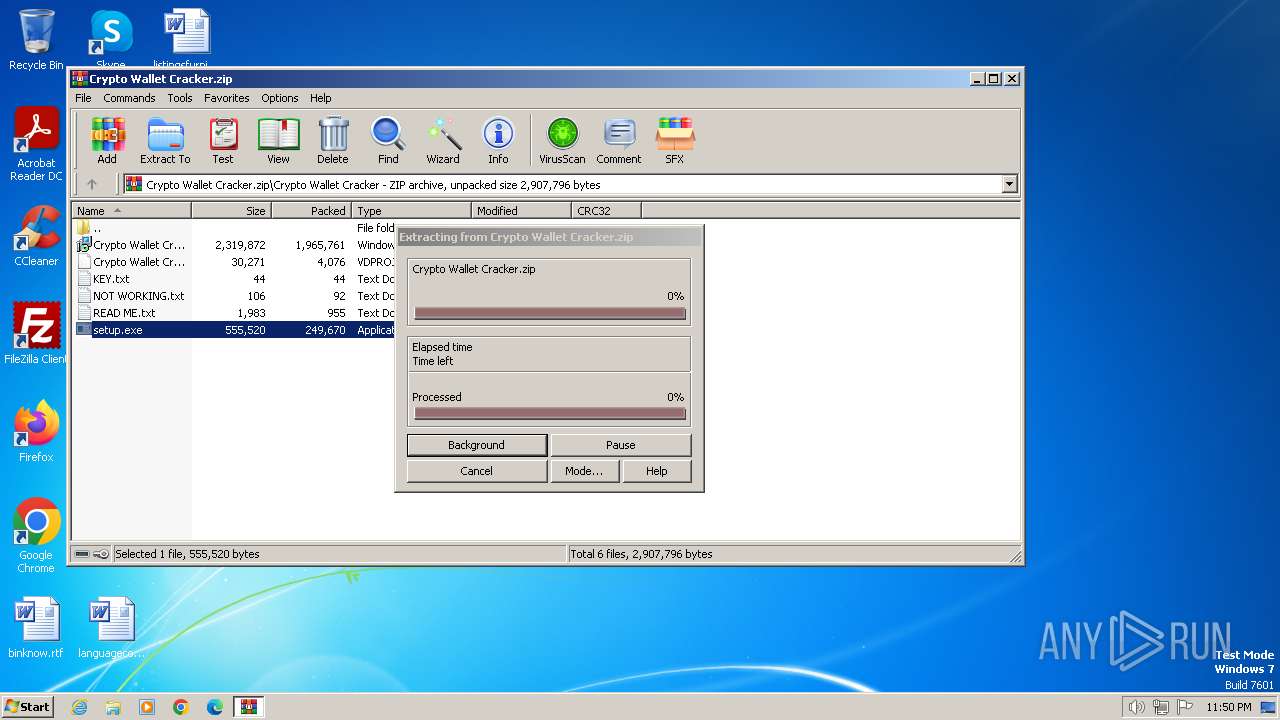The height and width of the screenshot is (720, 1280).
Task: Click the Extract To toolbar icon
Action: [x=165, y=141]
